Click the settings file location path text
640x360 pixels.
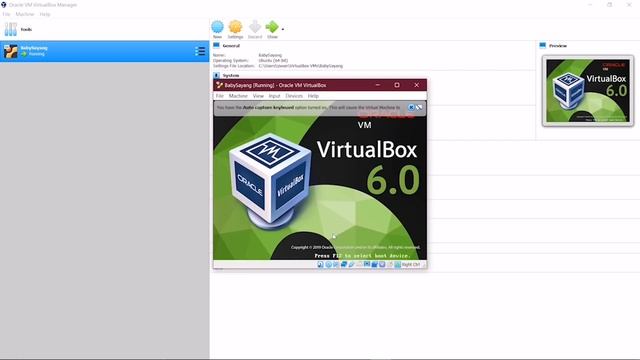point(301,66)
